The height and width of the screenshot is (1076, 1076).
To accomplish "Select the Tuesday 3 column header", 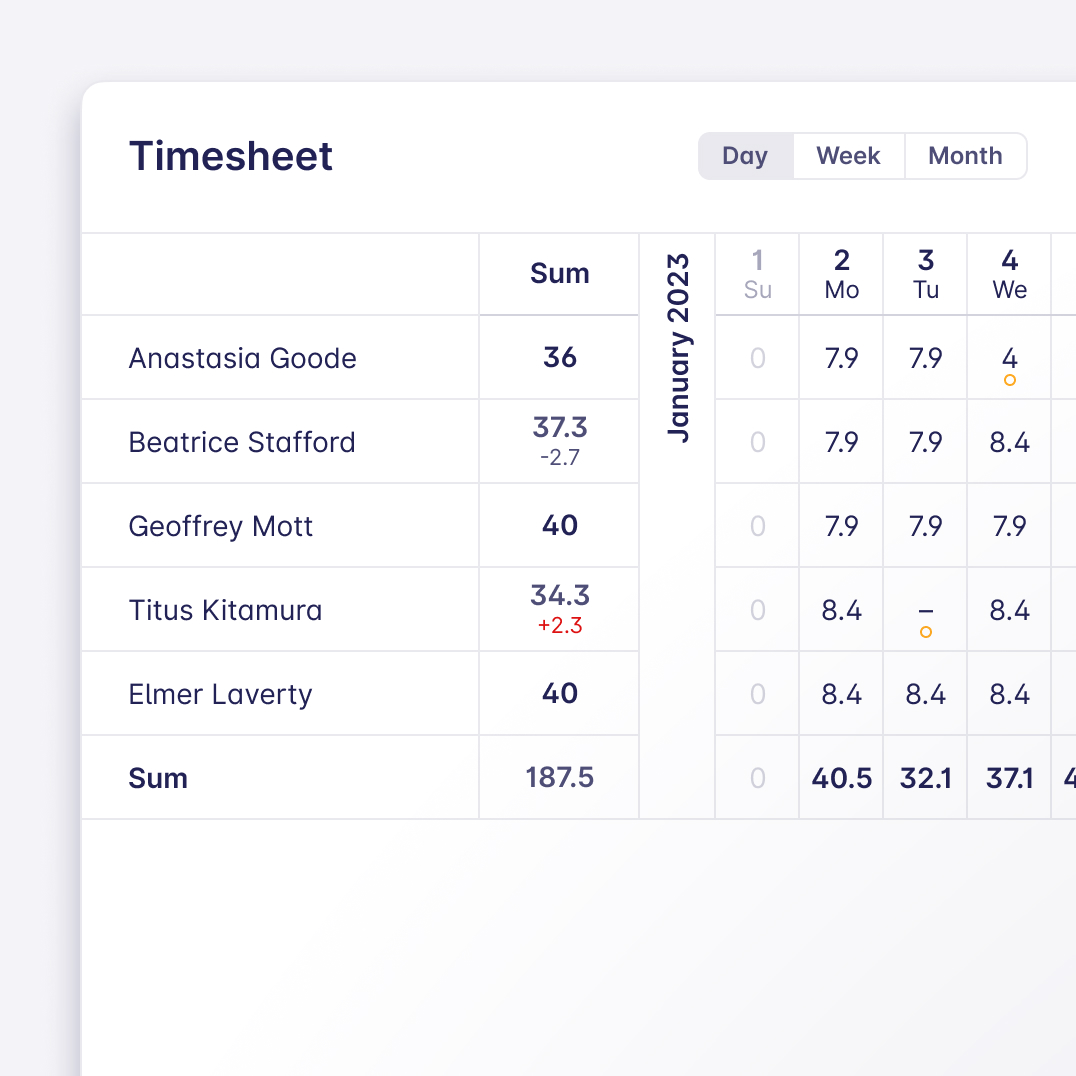I will pos(925,274).
